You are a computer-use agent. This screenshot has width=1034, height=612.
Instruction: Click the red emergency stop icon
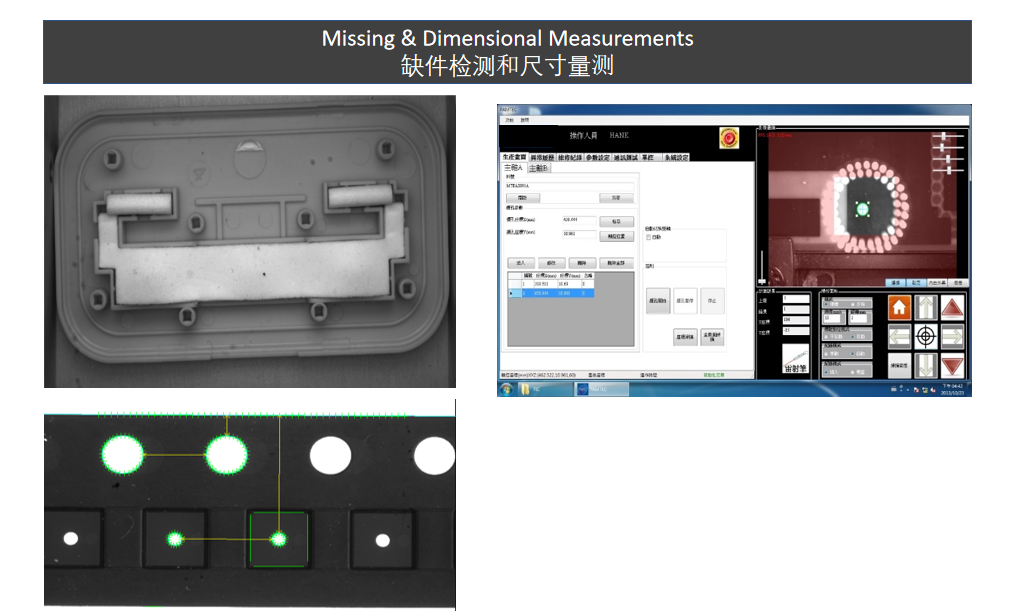point(727,136)
